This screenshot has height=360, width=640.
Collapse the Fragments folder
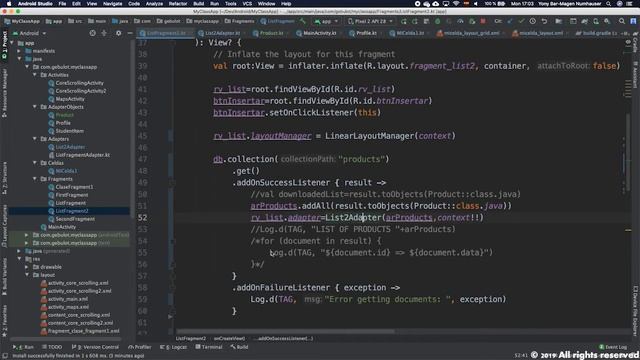pyautogui.click(x=35, y=179)
